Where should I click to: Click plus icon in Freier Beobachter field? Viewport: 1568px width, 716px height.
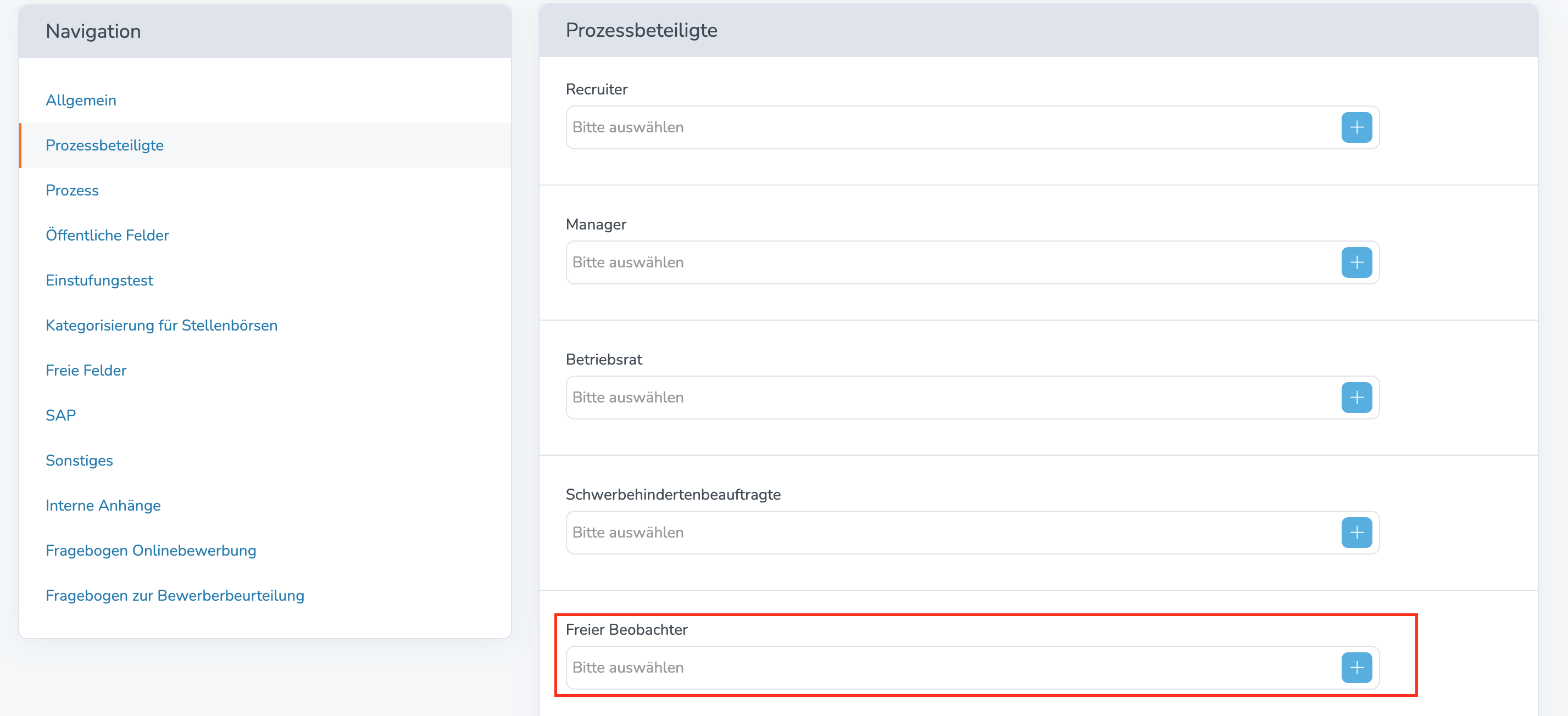click(x=1356, y=667)
